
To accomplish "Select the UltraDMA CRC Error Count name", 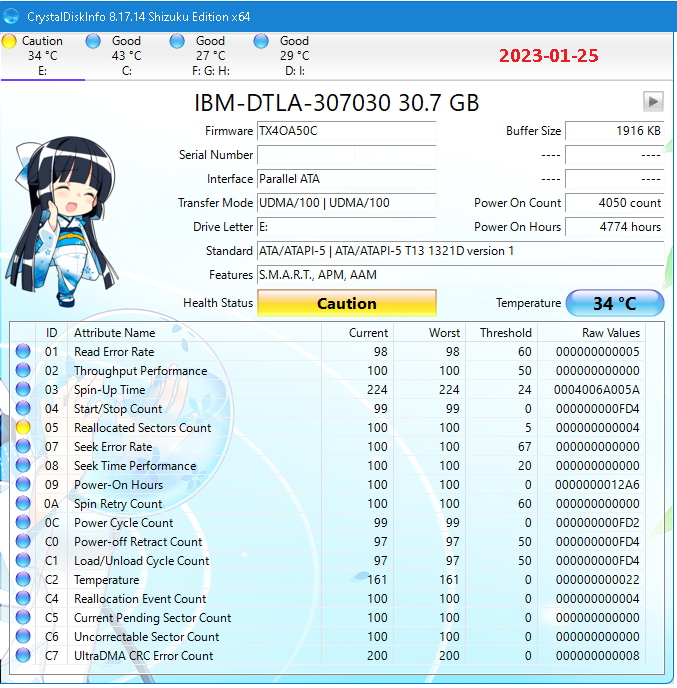I will tap(143, 656).
